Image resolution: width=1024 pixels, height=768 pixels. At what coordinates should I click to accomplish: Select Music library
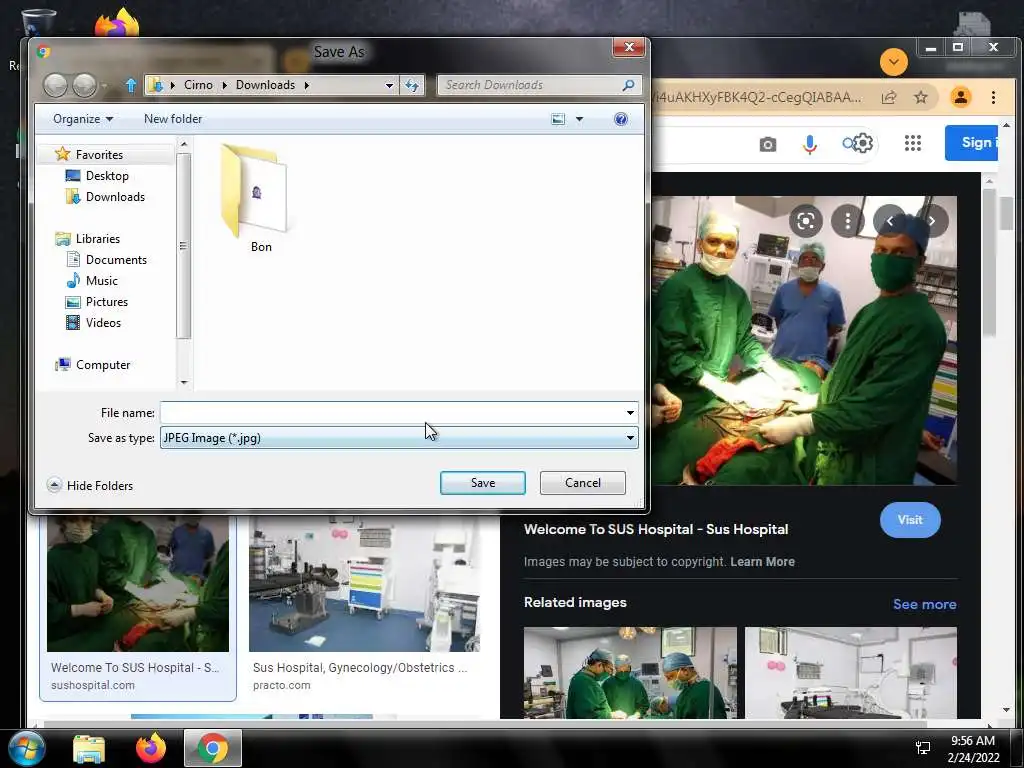pos(101,280)
